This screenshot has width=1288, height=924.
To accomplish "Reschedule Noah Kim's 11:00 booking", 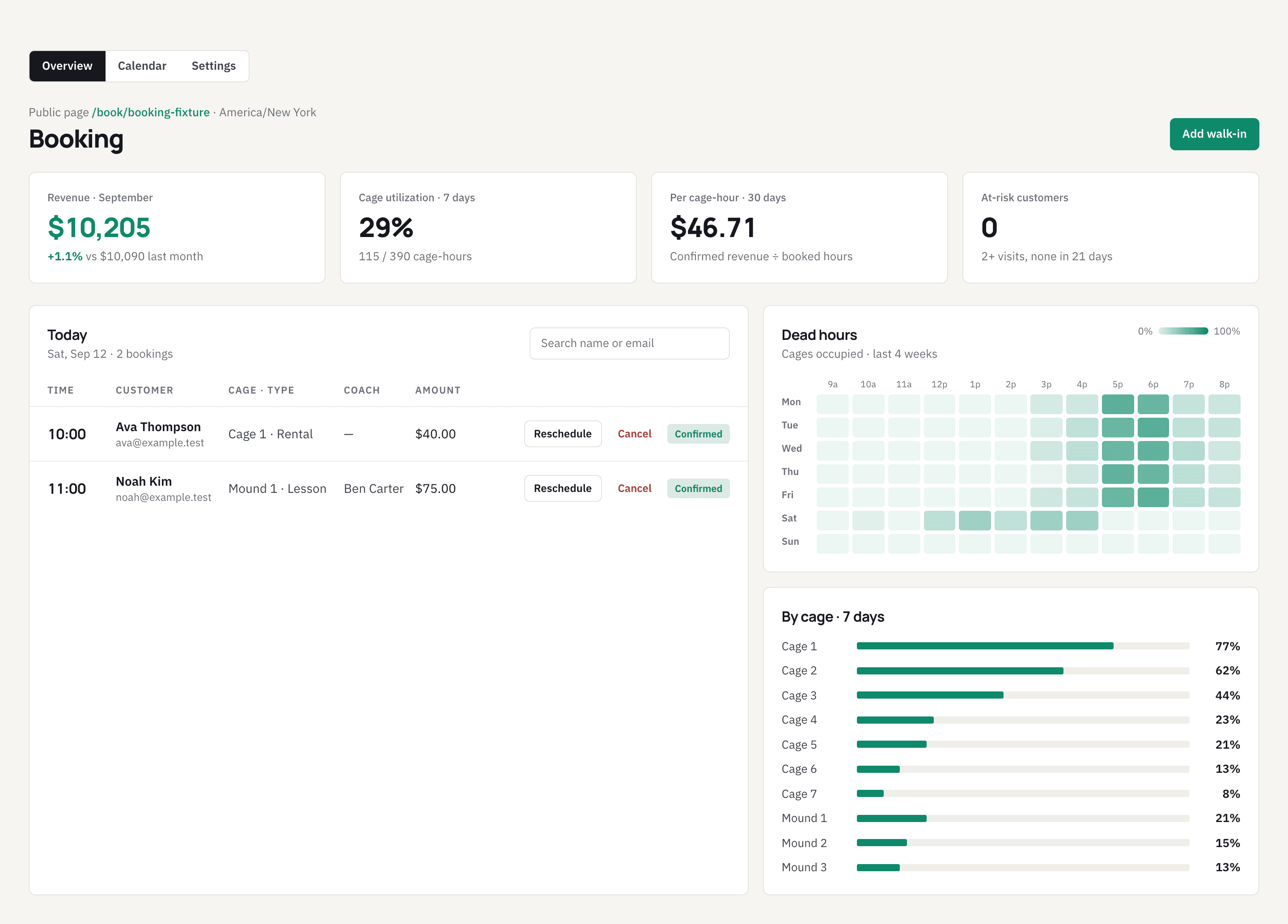I will [x=562, y=488].
